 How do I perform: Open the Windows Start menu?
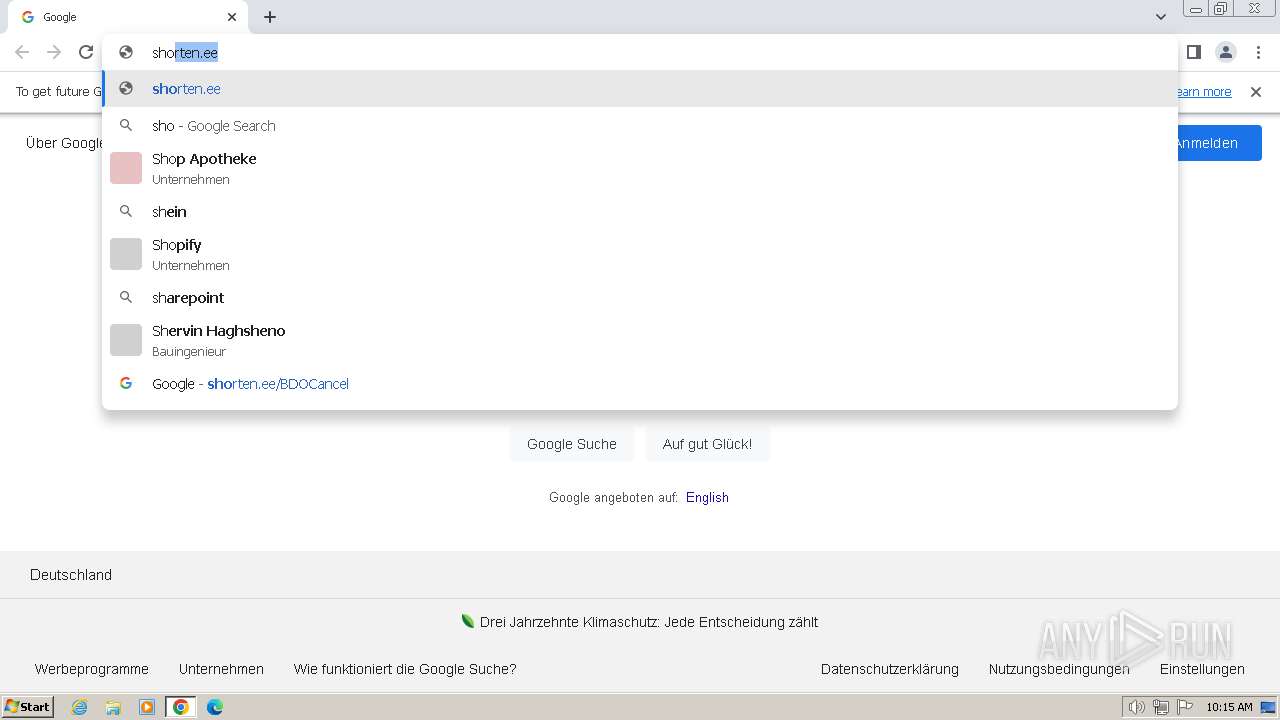pyautogui.click(x=28, y=707)
